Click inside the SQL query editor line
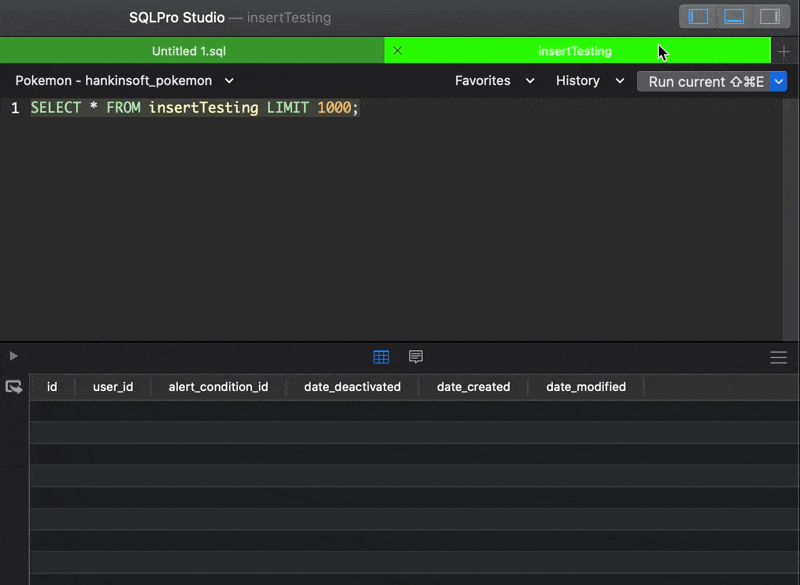Viewport: 800px width, 585px height. 195,108
